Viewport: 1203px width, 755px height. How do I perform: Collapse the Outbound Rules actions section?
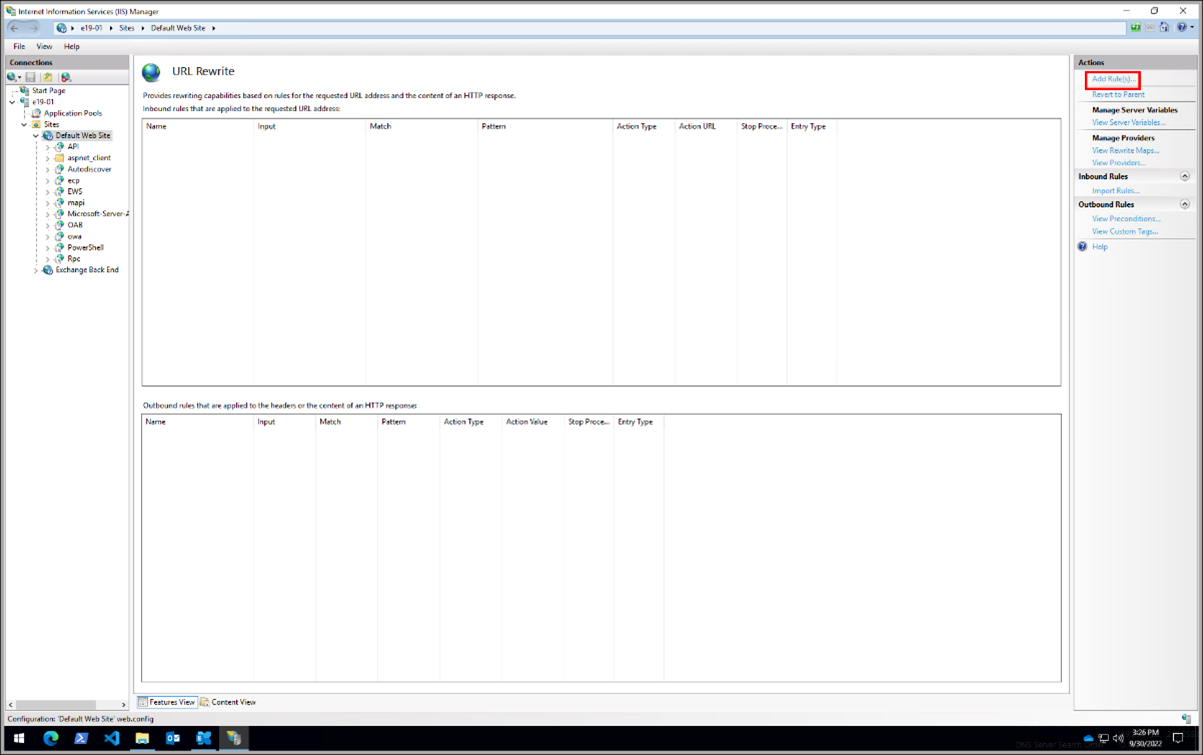(x=1185, y=204)
